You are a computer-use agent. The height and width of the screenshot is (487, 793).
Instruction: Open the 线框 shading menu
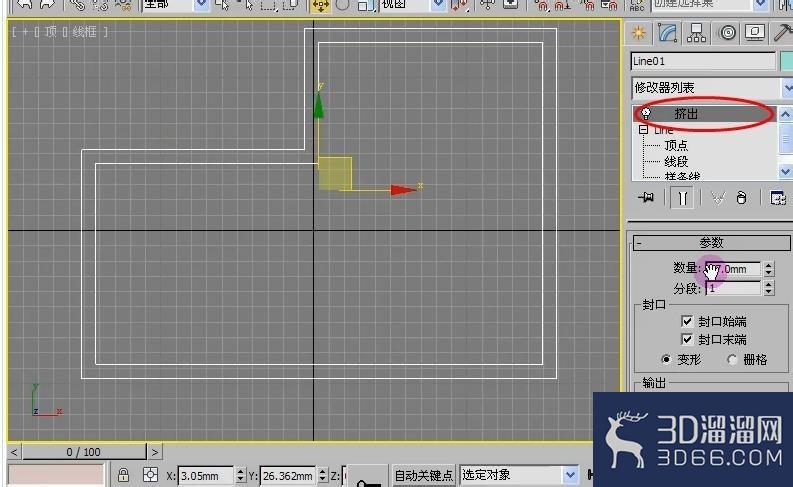84,32
